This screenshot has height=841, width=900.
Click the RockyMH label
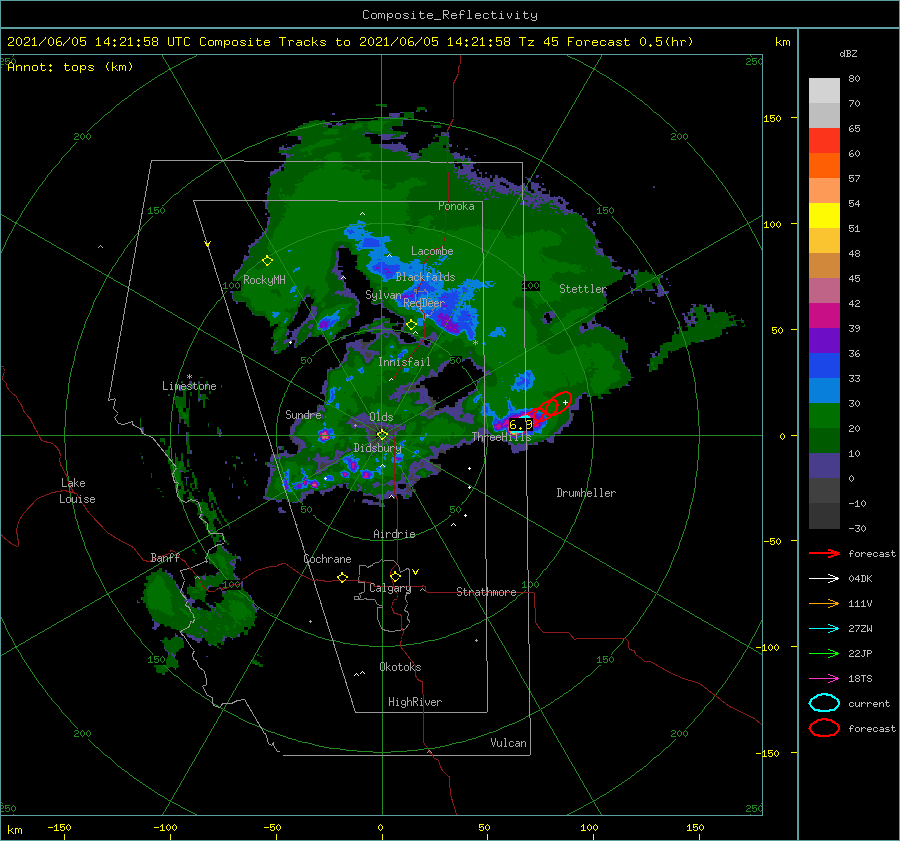[265, 280]
